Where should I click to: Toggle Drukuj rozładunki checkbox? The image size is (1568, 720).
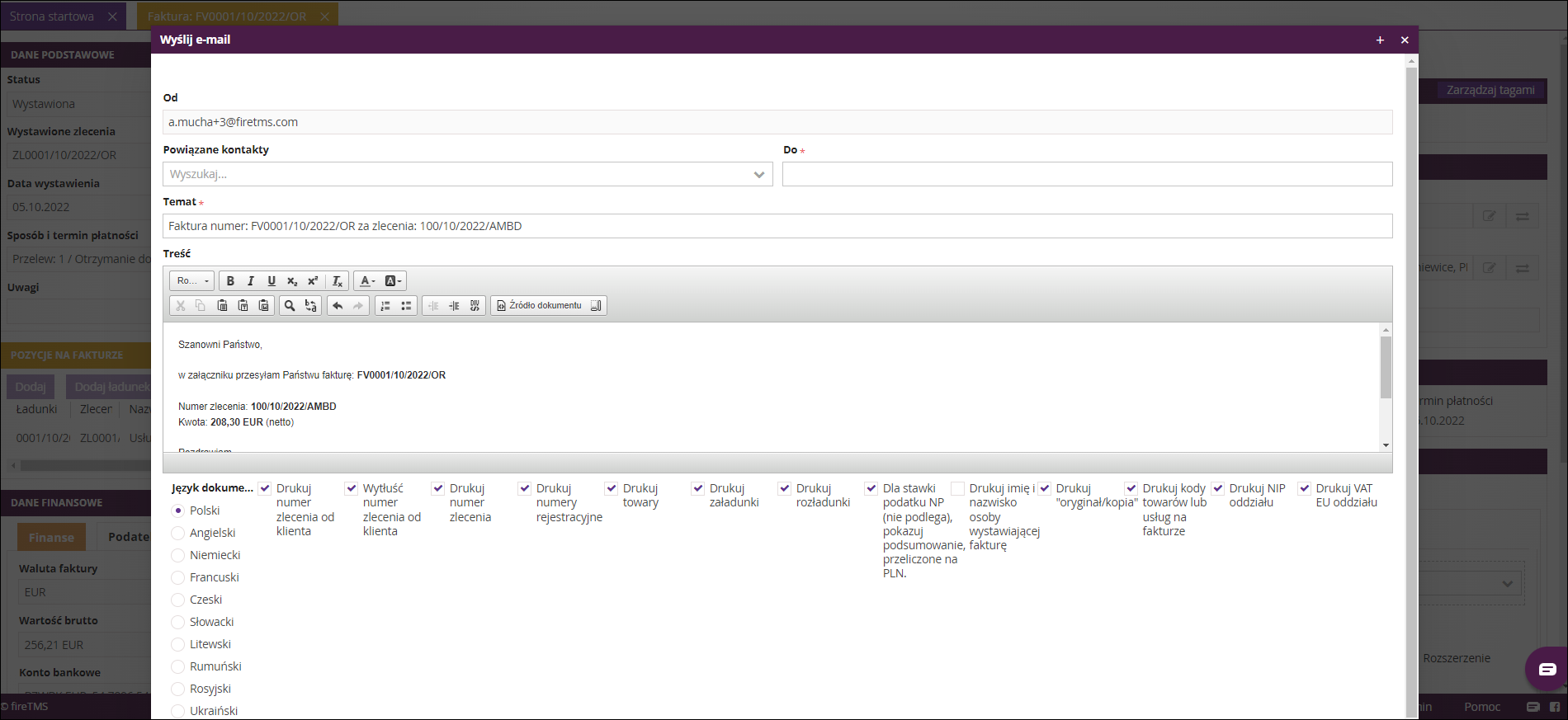click(785, 488)
